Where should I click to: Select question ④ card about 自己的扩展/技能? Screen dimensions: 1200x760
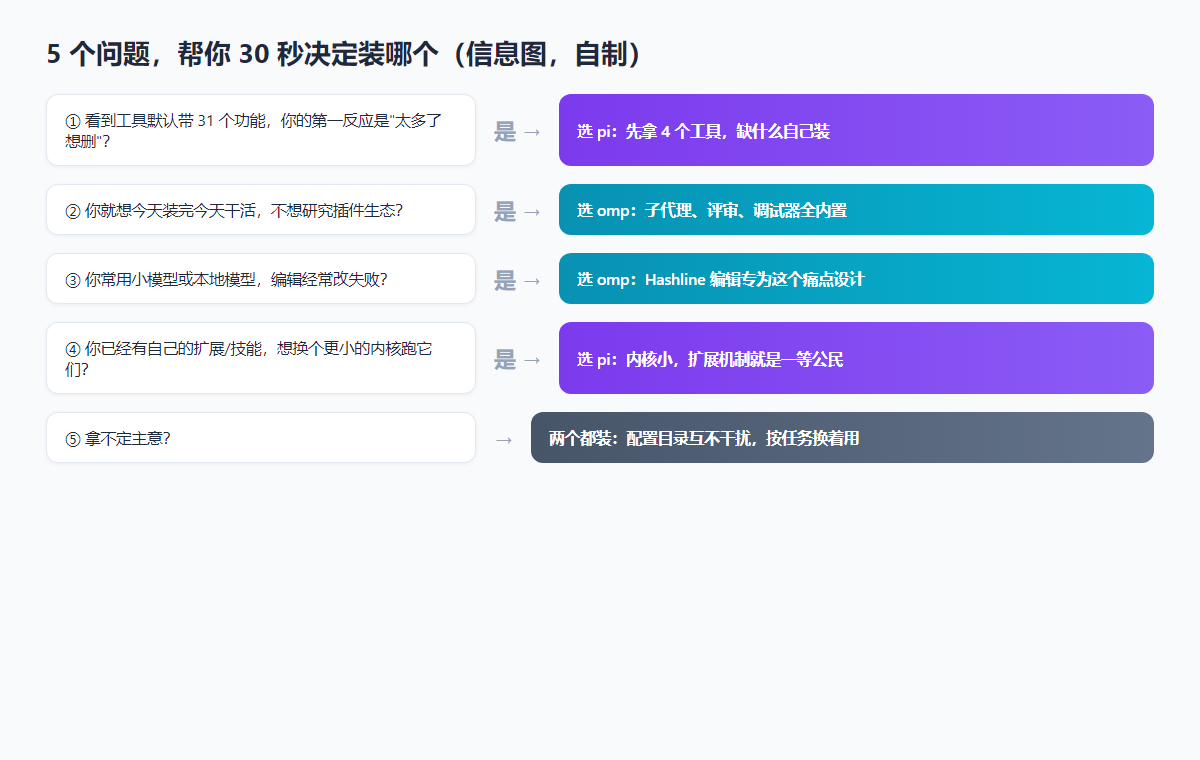pos(261,358)
